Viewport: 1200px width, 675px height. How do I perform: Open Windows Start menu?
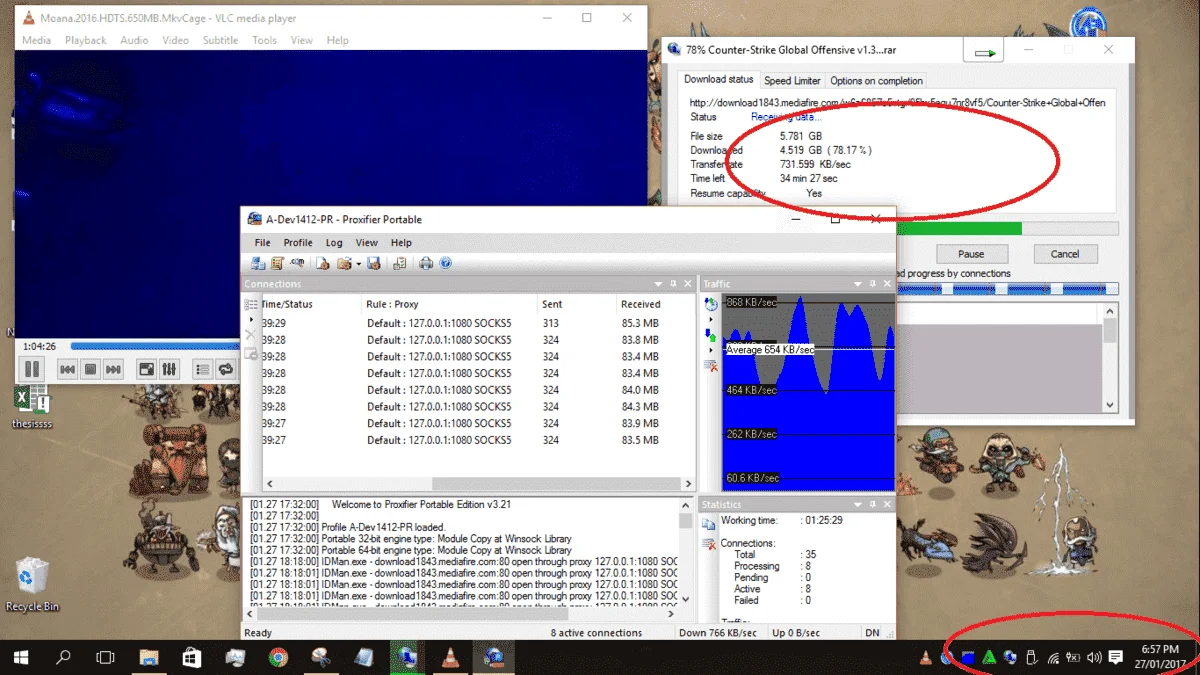click(21, 657)
